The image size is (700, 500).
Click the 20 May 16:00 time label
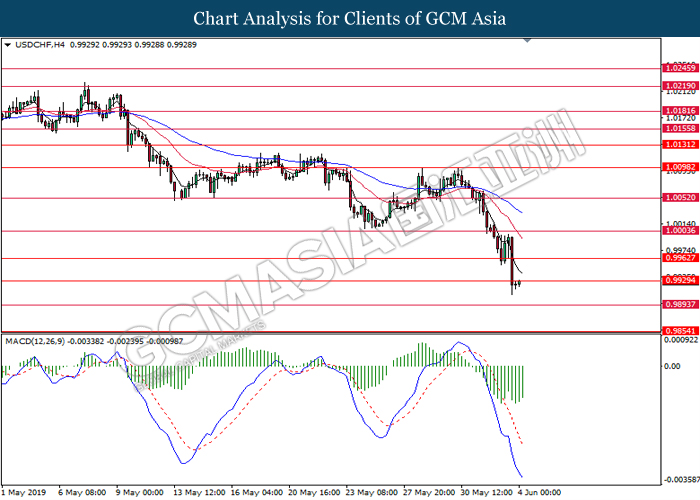coord(314,492)
